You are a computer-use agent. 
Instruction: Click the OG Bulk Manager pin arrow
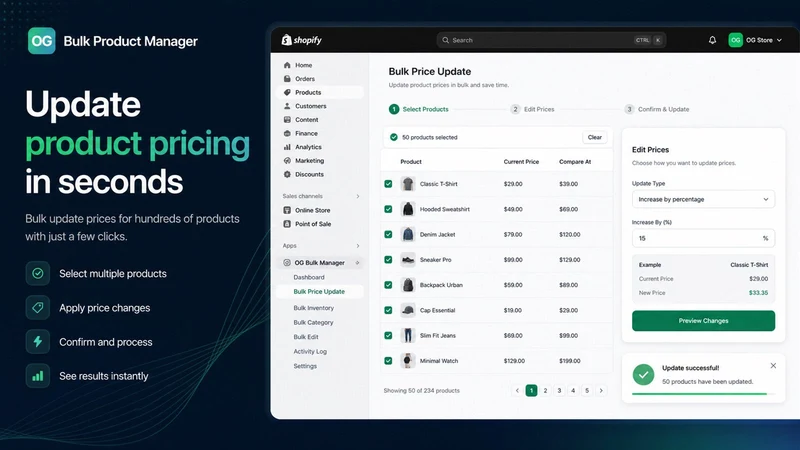[357, 263]
